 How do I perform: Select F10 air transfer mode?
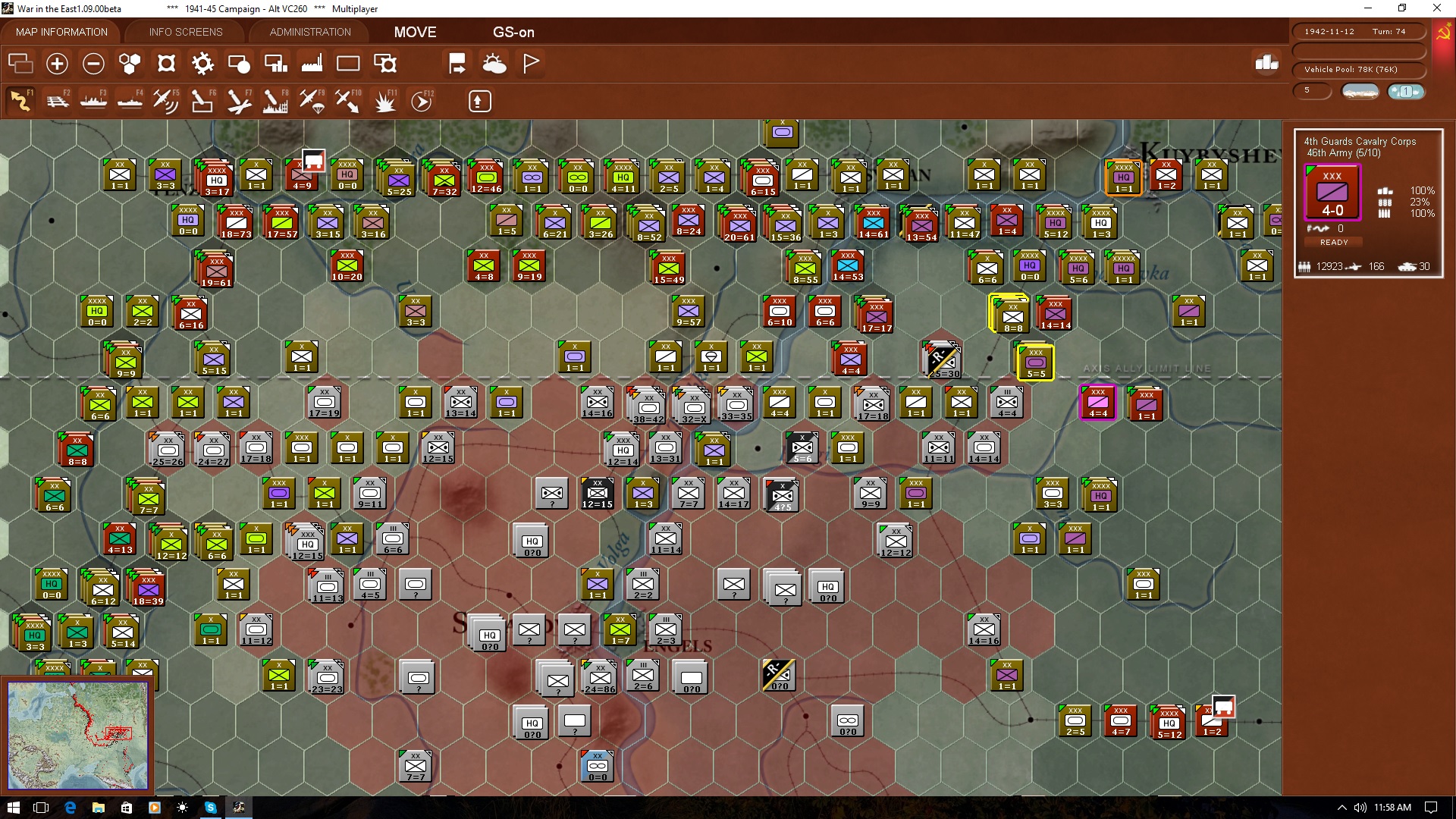point(348,101)
